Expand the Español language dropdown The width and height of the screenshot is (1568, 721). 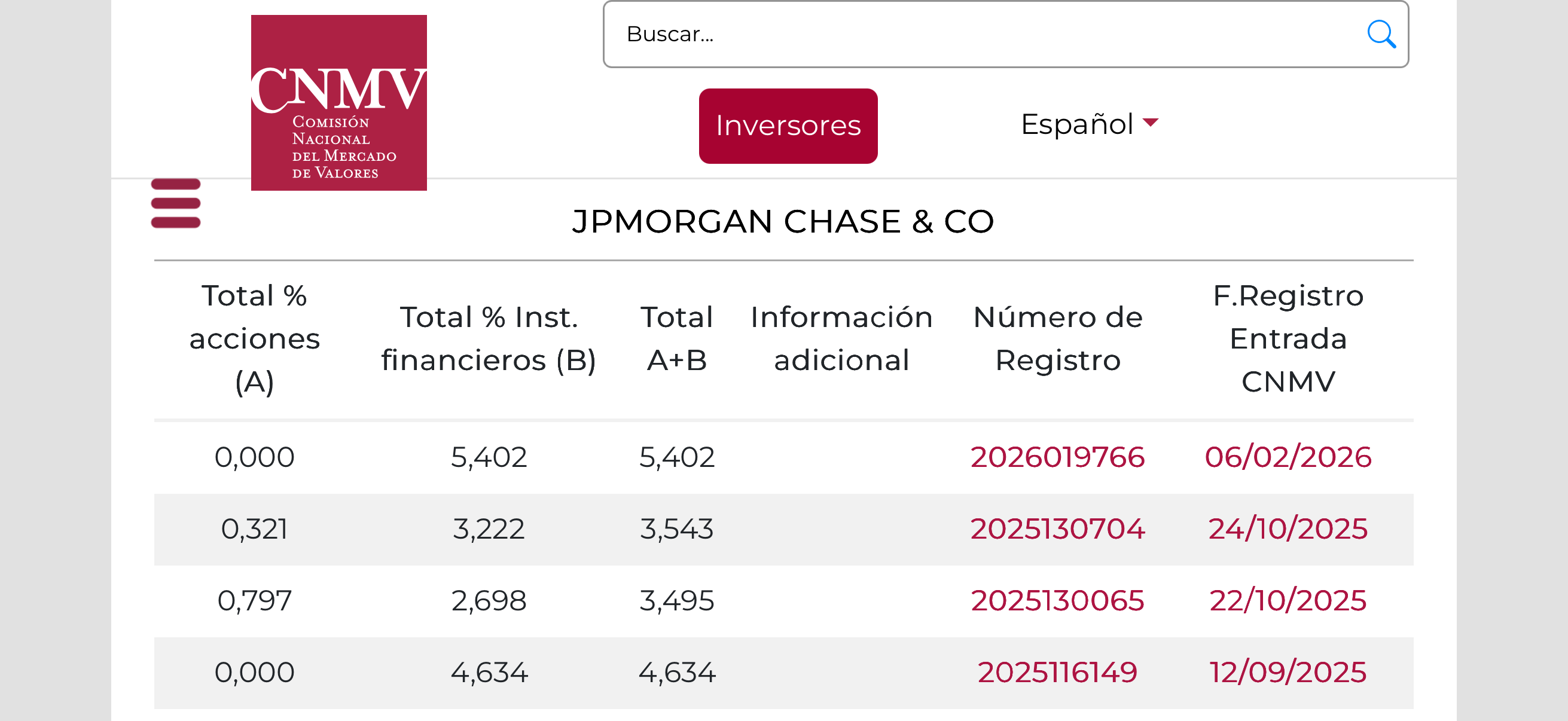[x=1089, y=124]
